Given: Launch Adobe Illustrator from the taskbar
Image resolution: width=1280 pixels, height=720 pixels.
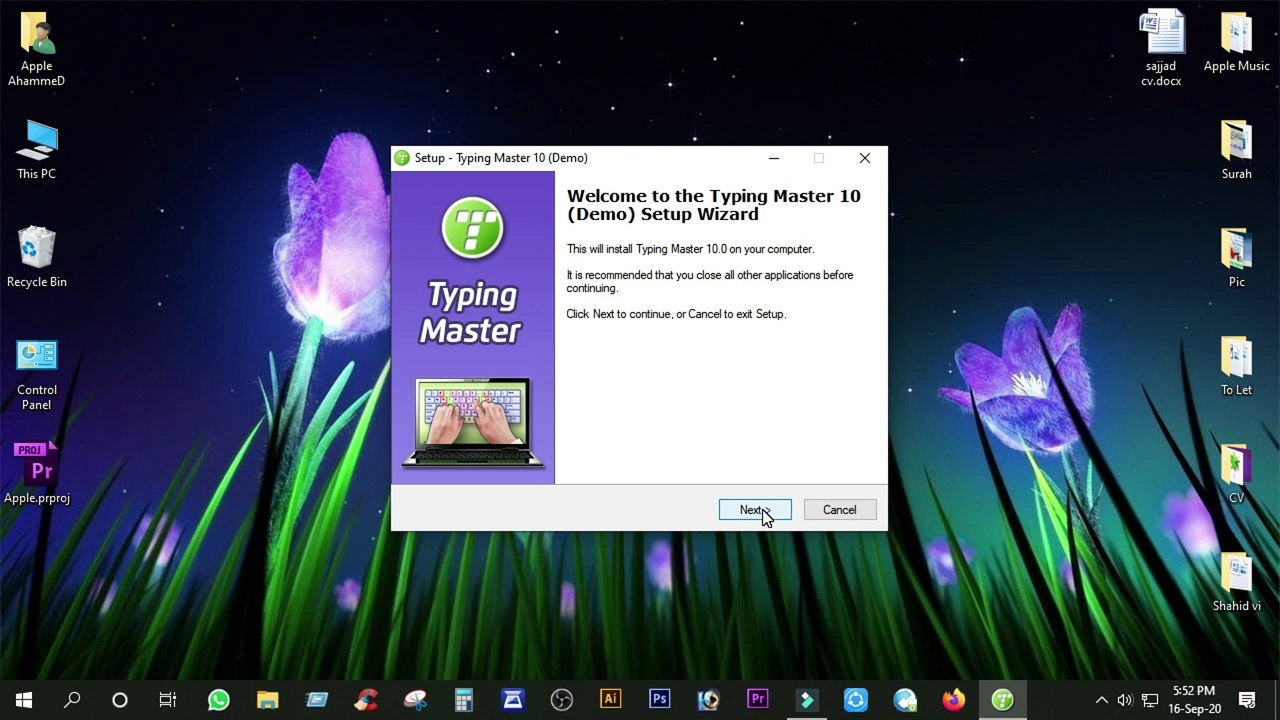Looking at the screenshot, I should [610, 700].
